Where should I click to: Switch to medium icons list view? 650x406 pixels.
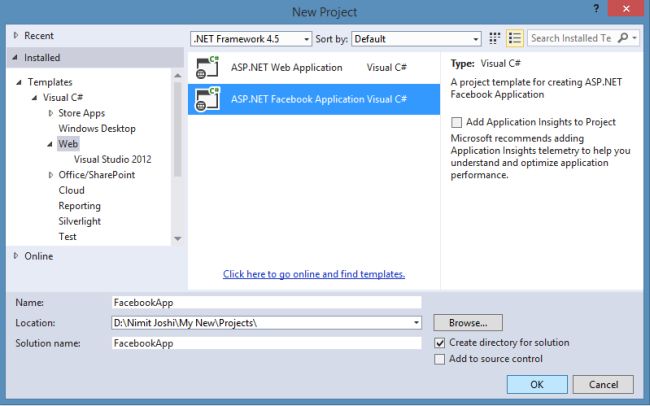[x=514, y=39]
